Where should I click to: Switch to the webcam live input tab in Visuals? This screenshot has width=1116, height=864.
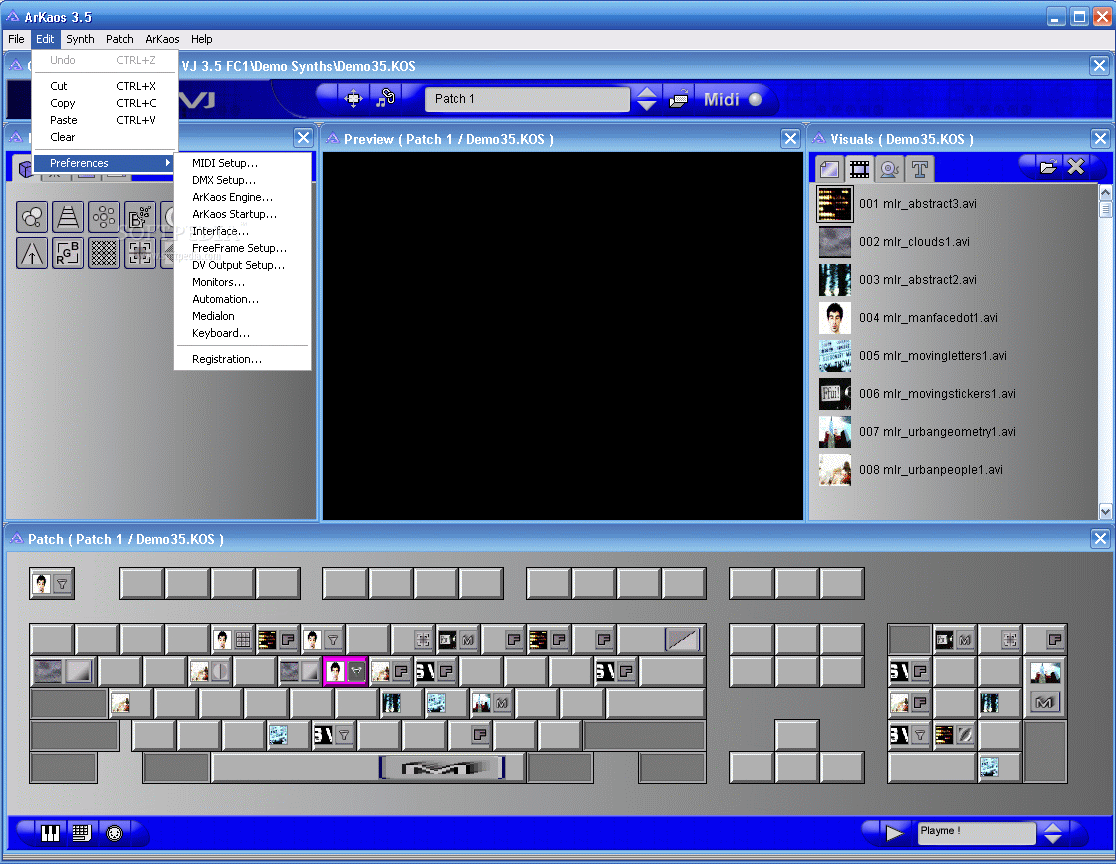[x=889, y=169]
